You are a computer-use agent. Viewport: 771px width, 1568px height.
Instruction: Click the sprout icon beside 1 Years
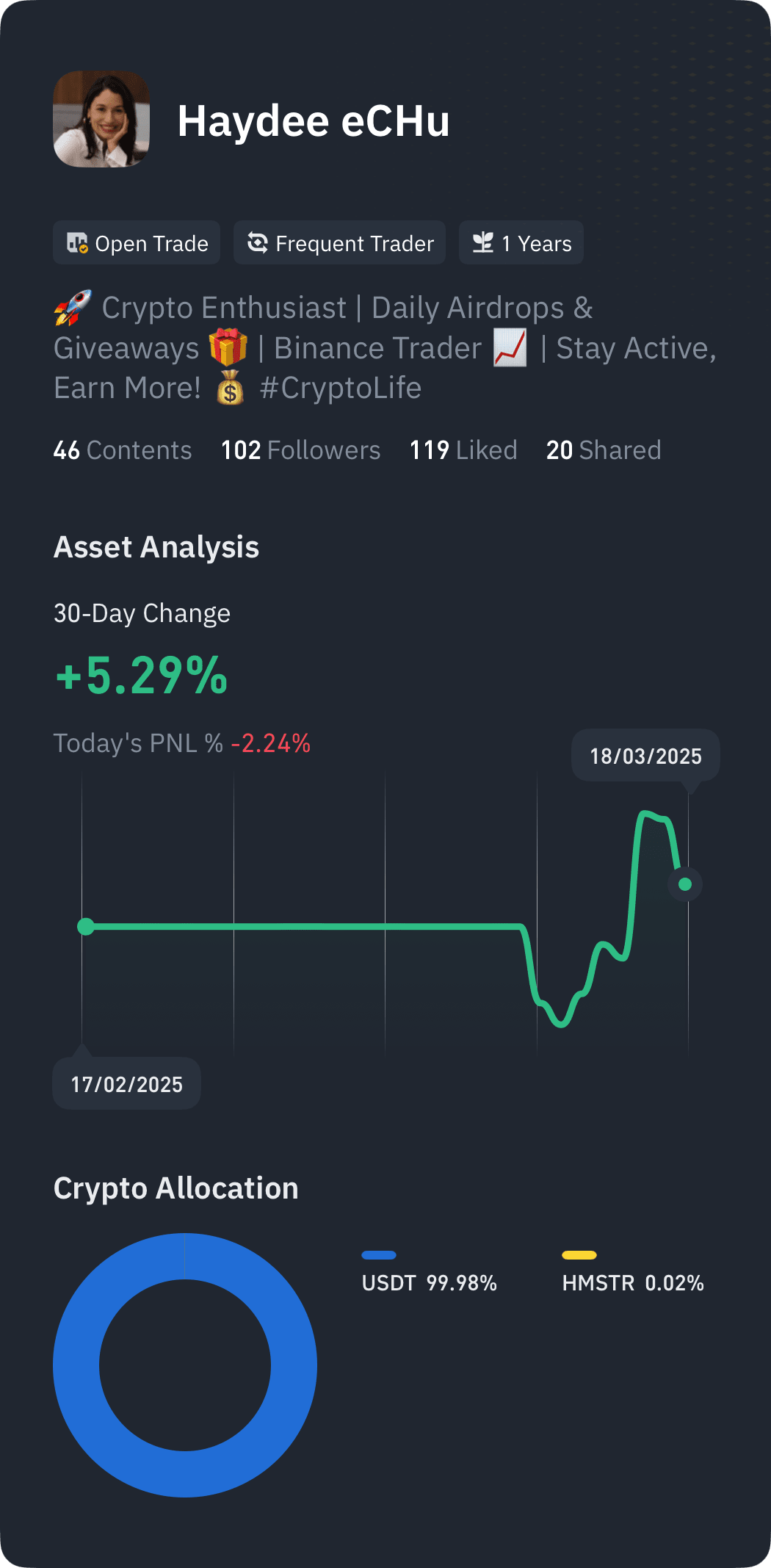click(x=483, y=242)
